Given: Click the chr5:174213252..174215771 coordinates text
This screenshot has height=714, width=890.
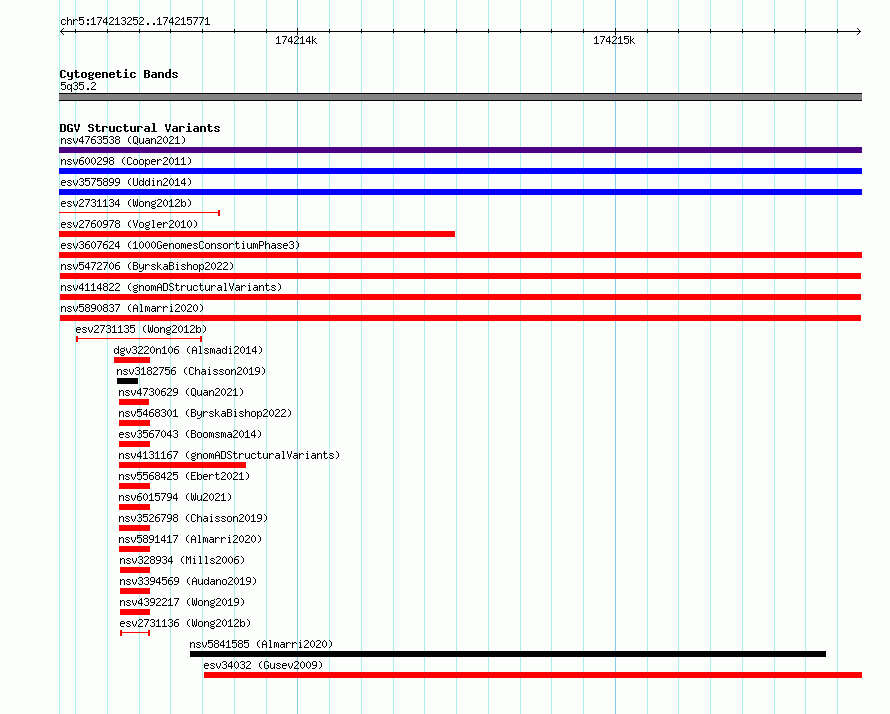Looking at the screenshot, I should pos(135,22).
